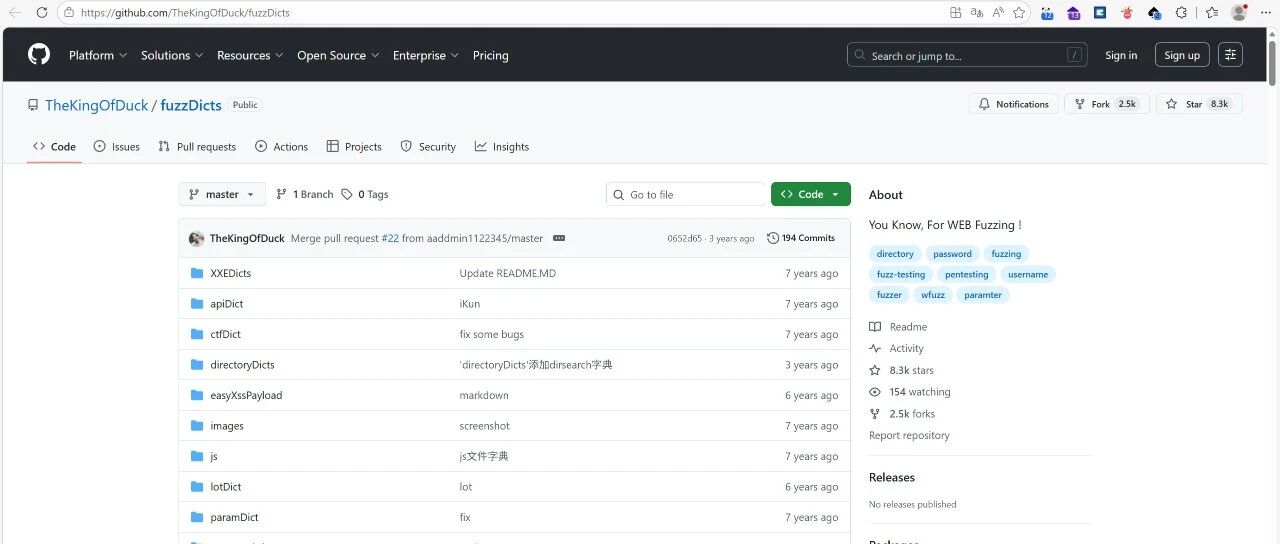
Task: Switch to the Actions tab
Action: pyautogui.click(x=282, y=146)
